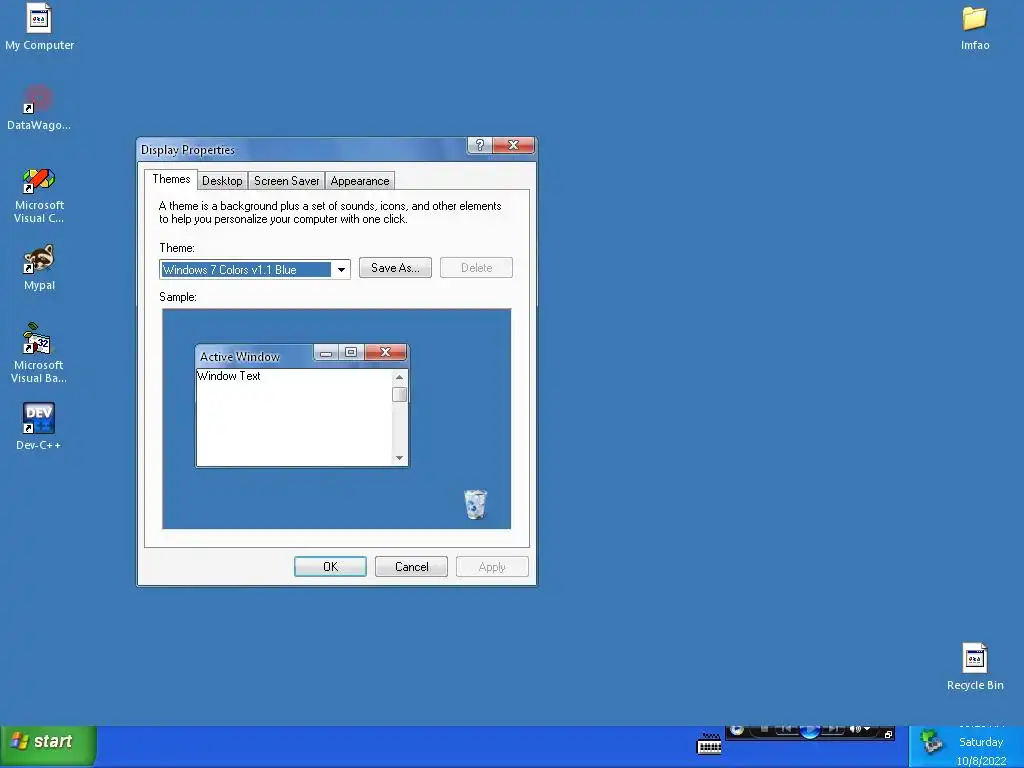Click the sample window close X
This screenshot has height=768, width=1024.
tap(385, 352)
